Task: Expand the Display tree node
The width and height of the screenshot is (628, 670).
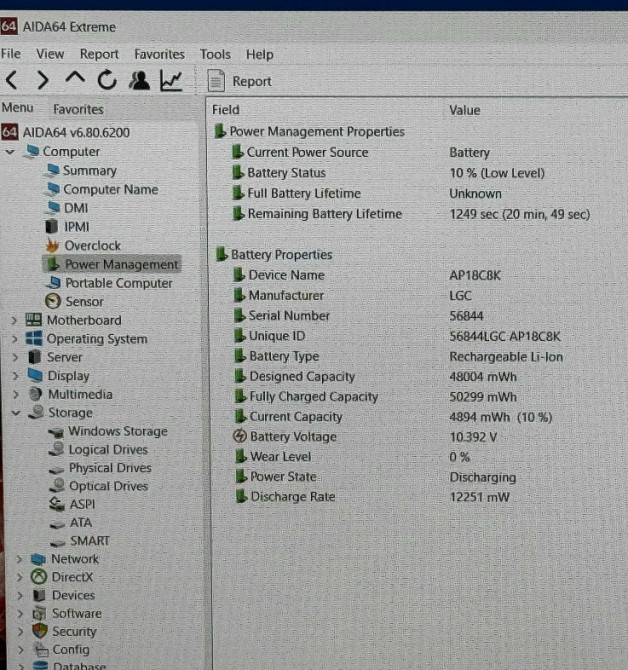Action: (x=16, y=376)
